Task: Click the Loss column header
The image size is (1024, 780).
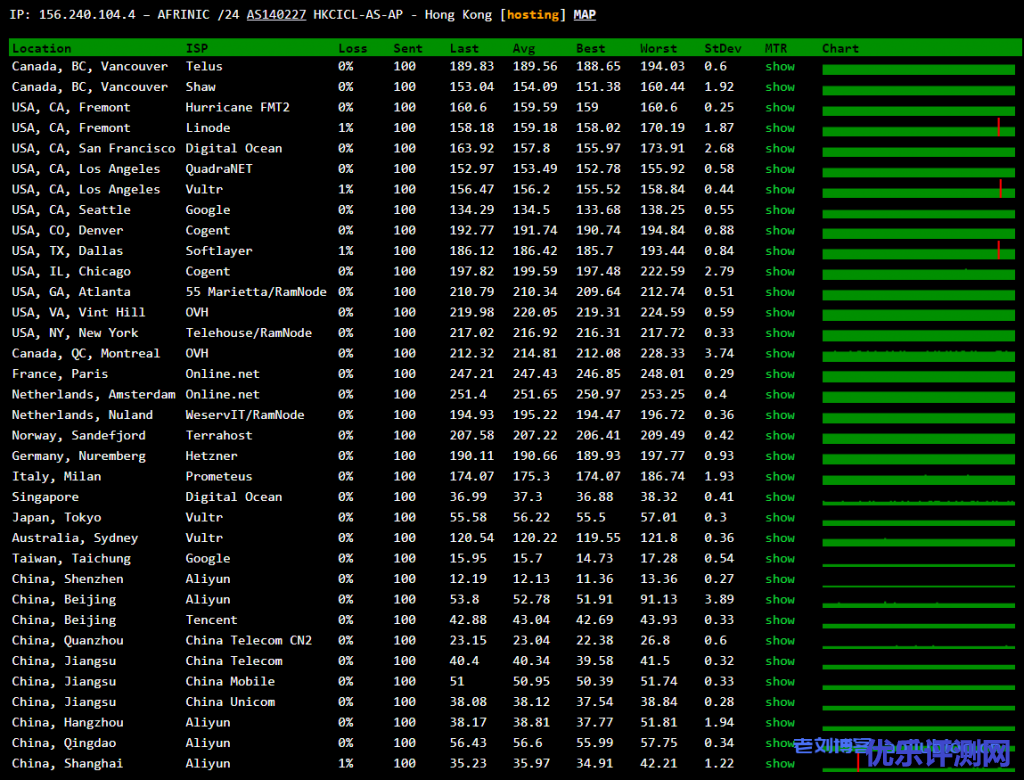Action: [352, 48]
